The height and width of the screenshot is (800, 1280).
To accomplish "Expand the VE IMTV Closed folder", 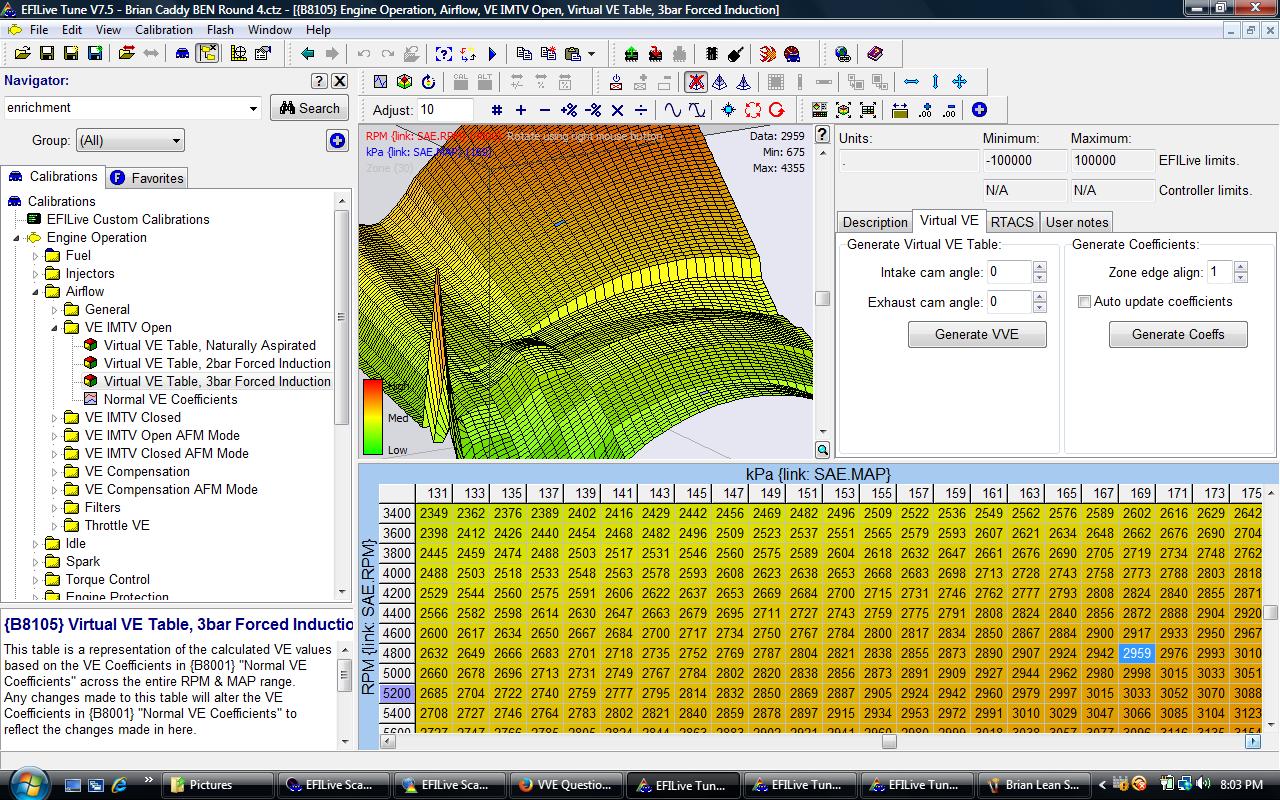I will [x=55, y=418].
